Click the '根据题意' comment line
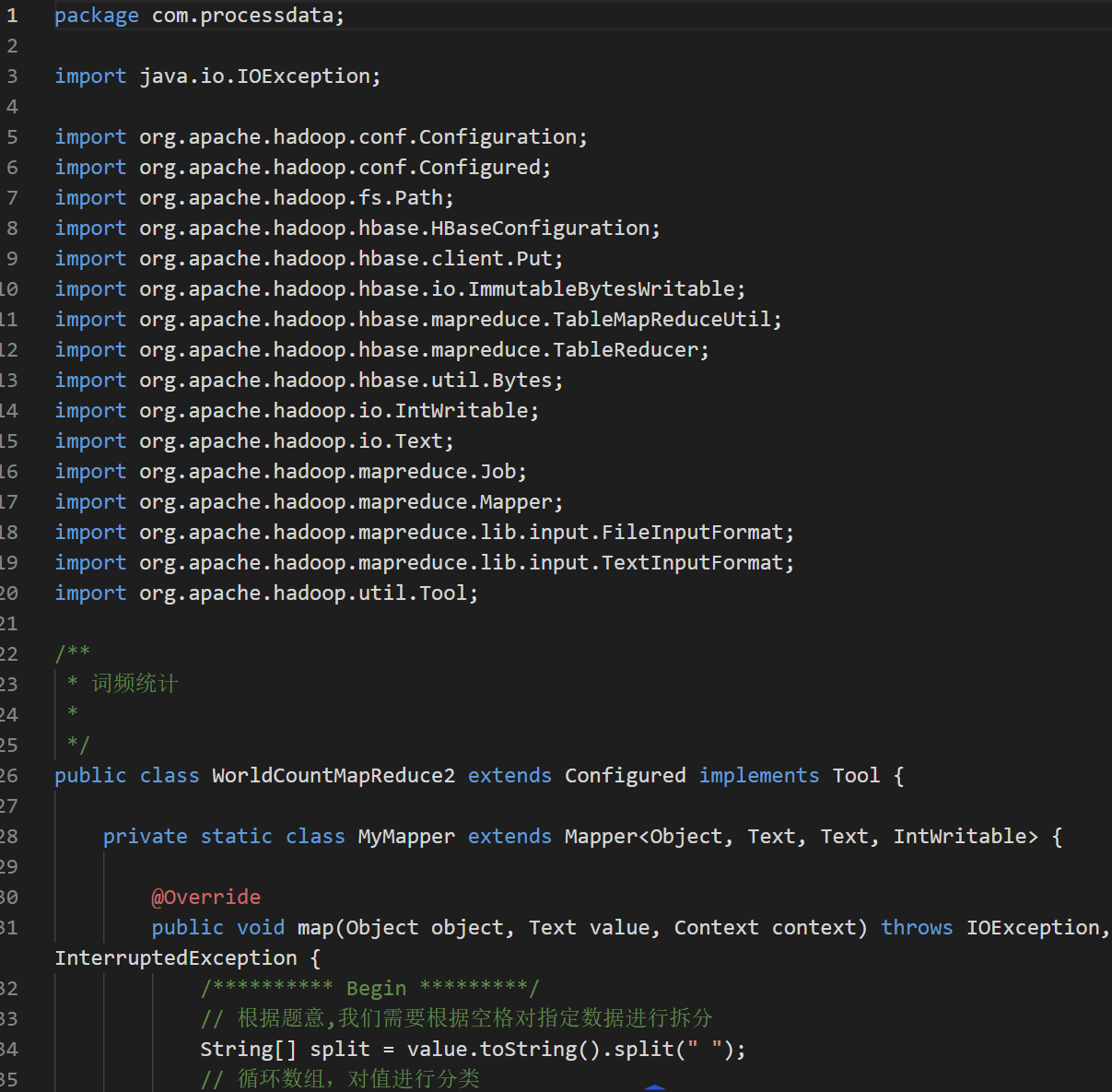This screenshot has height=1092, width=1112. click(x=456, y=1019)
